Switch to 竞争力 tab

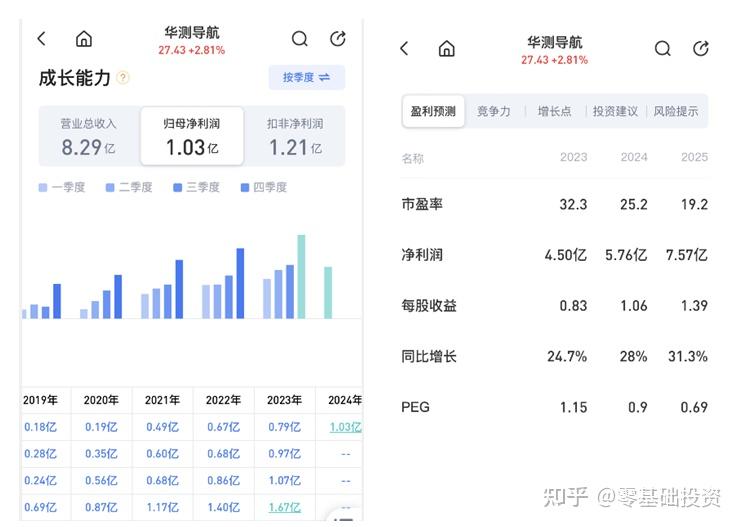494,111
